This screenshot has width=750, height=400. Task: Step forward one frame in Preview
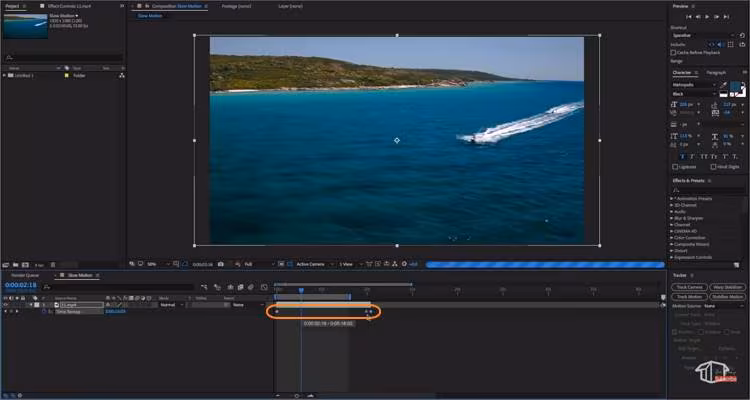pos(717,17)
